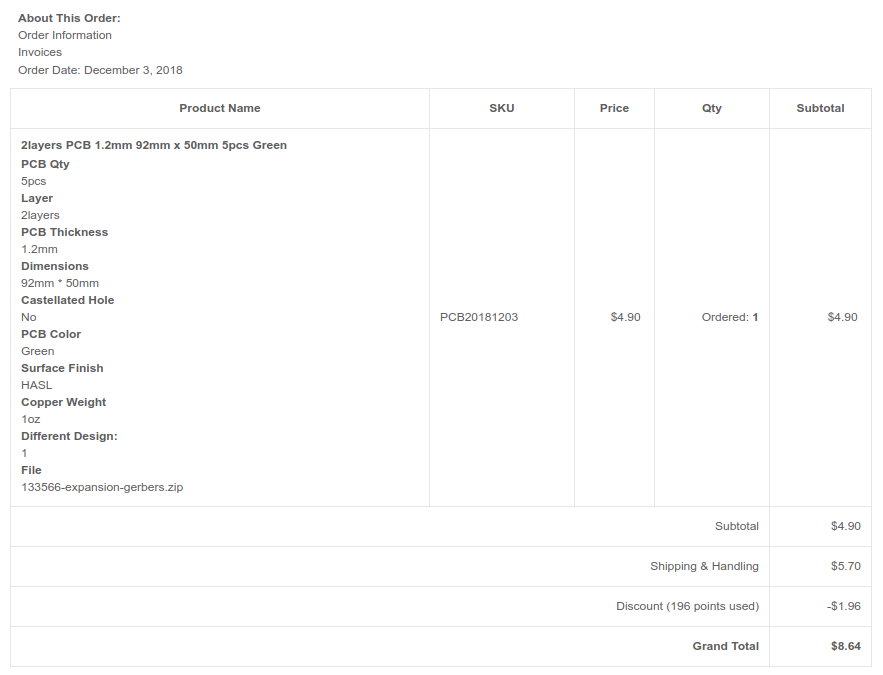The image size is (883, 675).
Task: Click the About This Order heading
Action: pyautogui.click(x=69, y=18)
